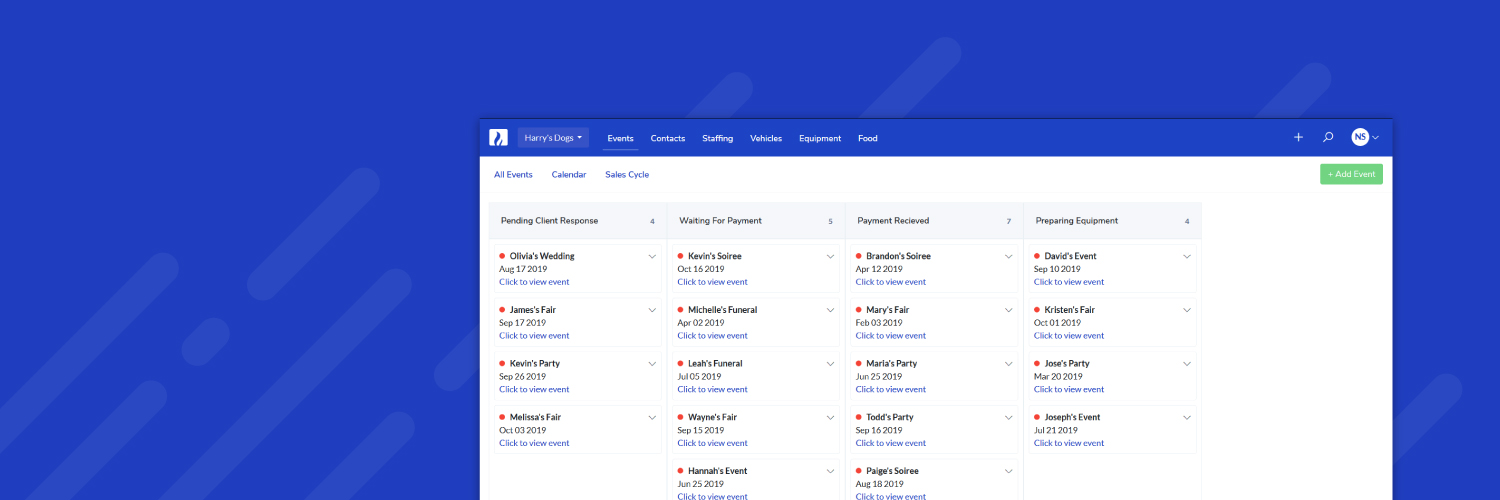Click view event link under Kevin's Soiree
1500x500 pixels.
[712, 282]
